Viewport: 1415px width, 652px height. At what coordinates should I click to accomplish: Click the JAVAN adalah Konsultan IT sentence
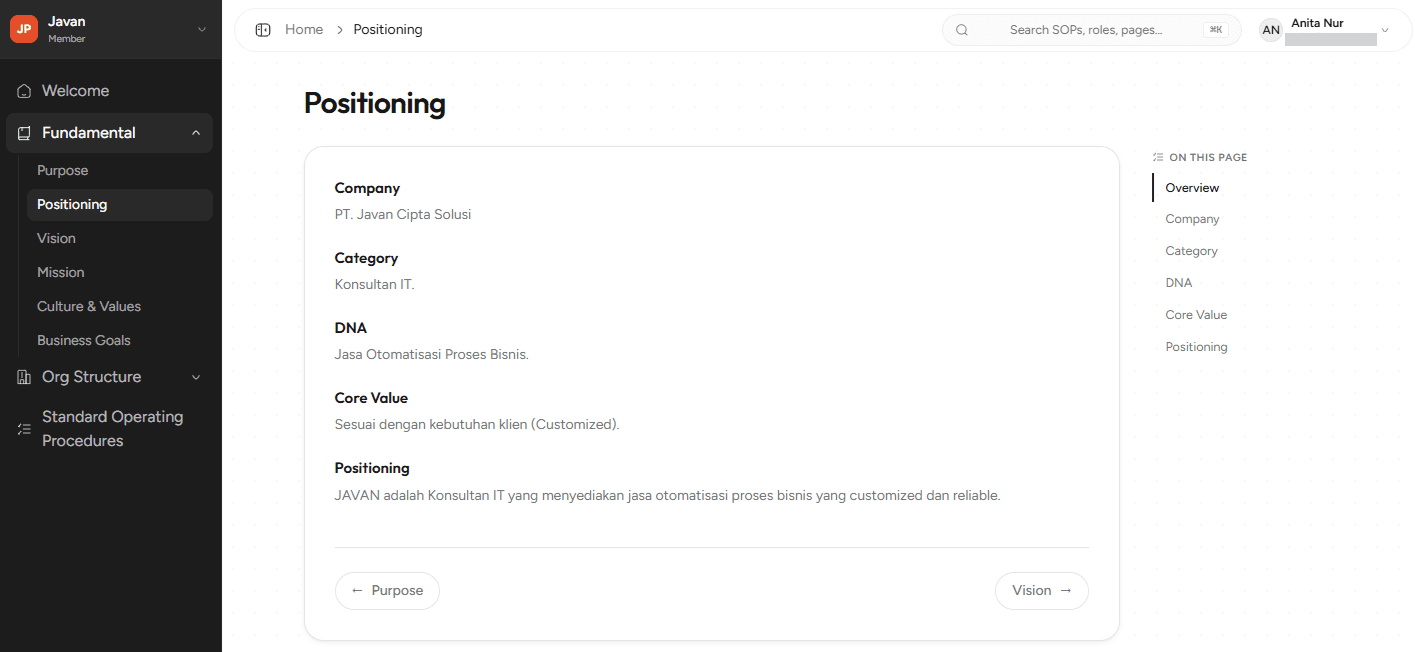point(667,495)
